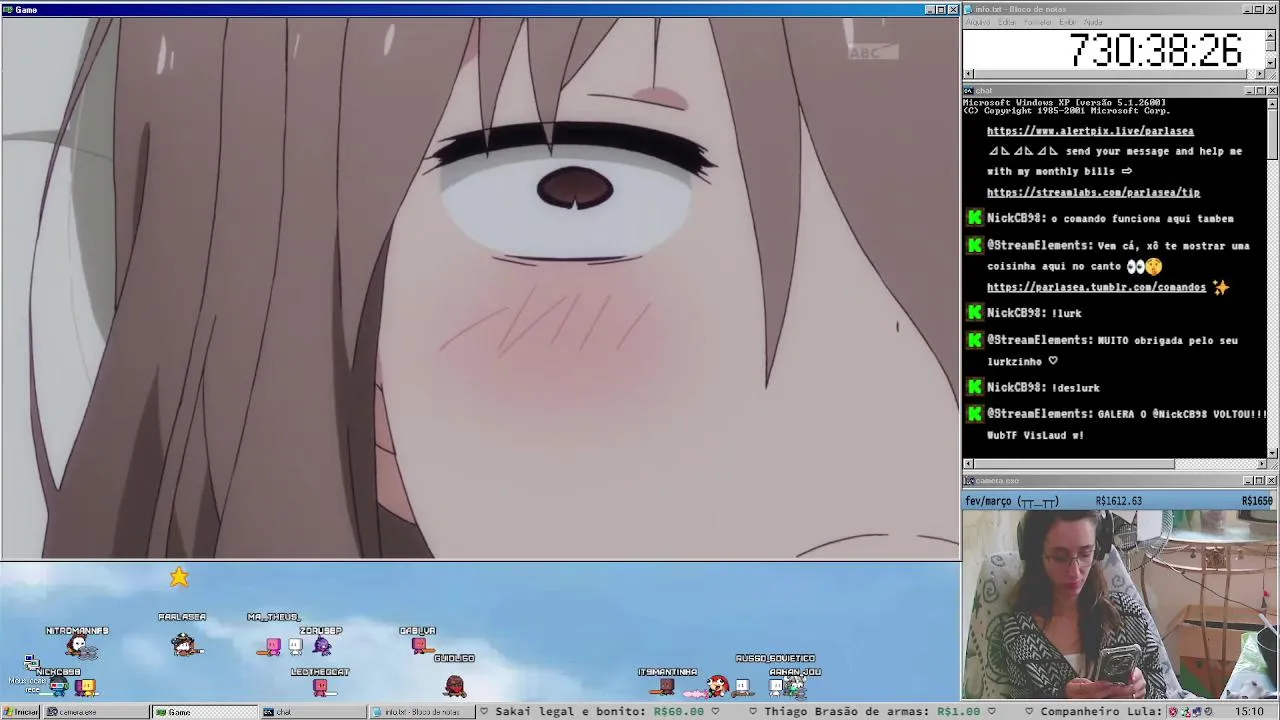Viewport: 1280px width, 720px height.
Task: Click the taskbar clock showing 15:10
Action: [1249, 712]
